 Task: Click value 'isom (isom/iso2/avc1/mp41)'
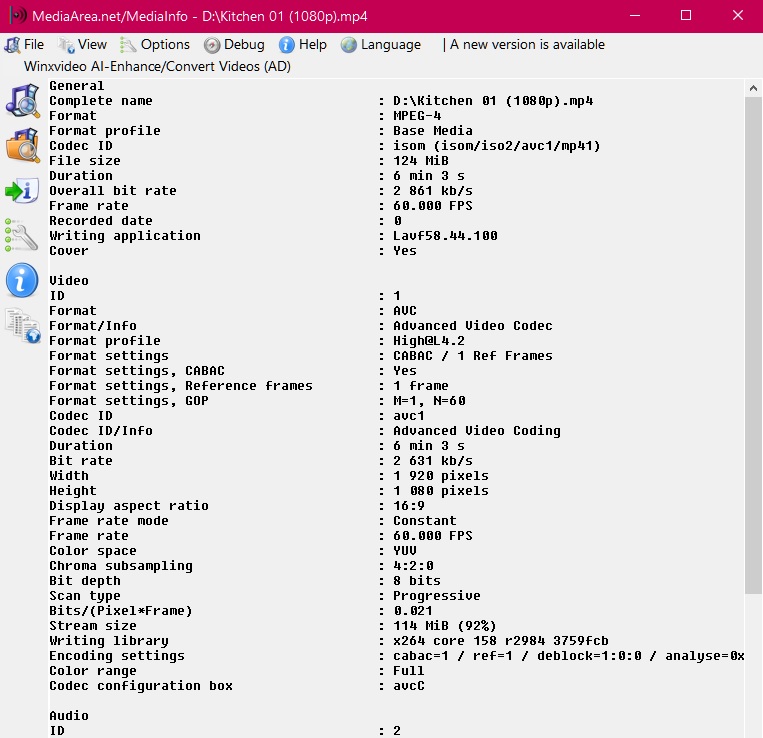coord(497,146)
